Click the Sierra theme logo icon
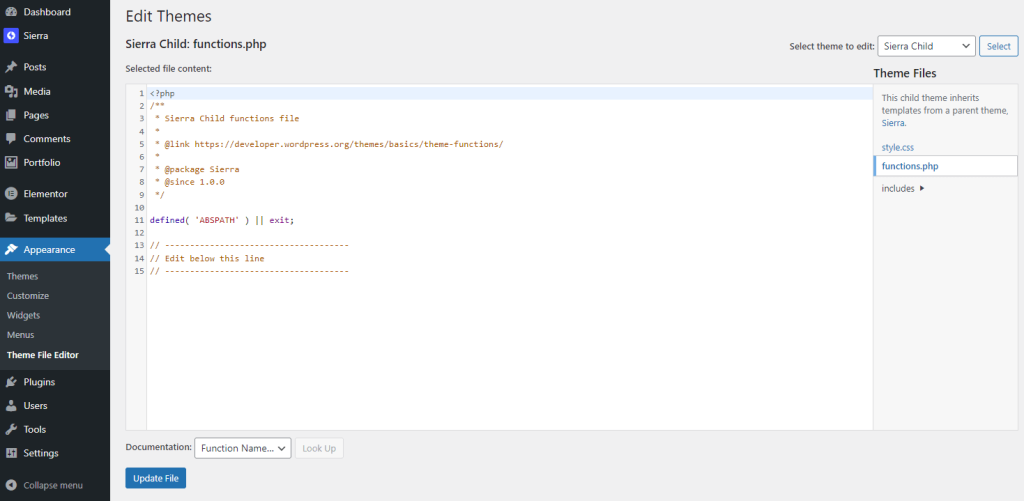1024x501 pixels. click(10, 36)
